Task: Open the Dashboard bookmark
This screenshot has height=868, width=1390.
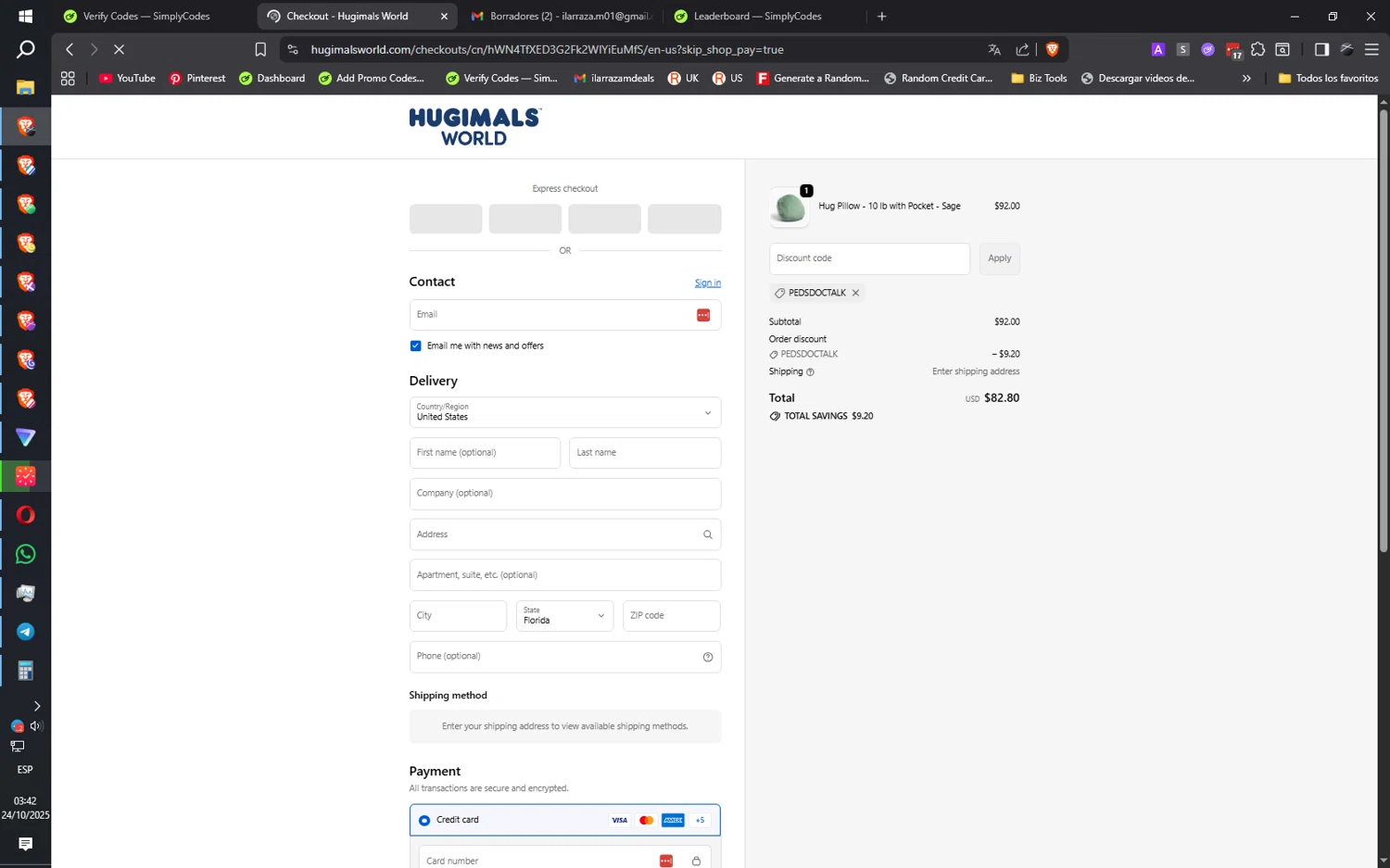Action: (272, 79)
